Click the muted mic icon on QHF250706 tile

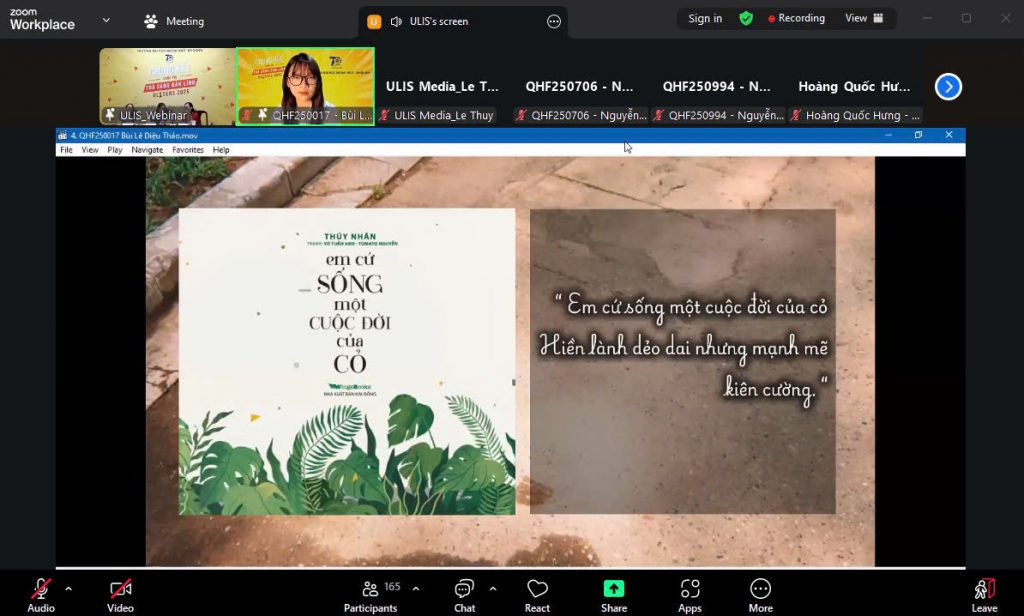[521, 116]
